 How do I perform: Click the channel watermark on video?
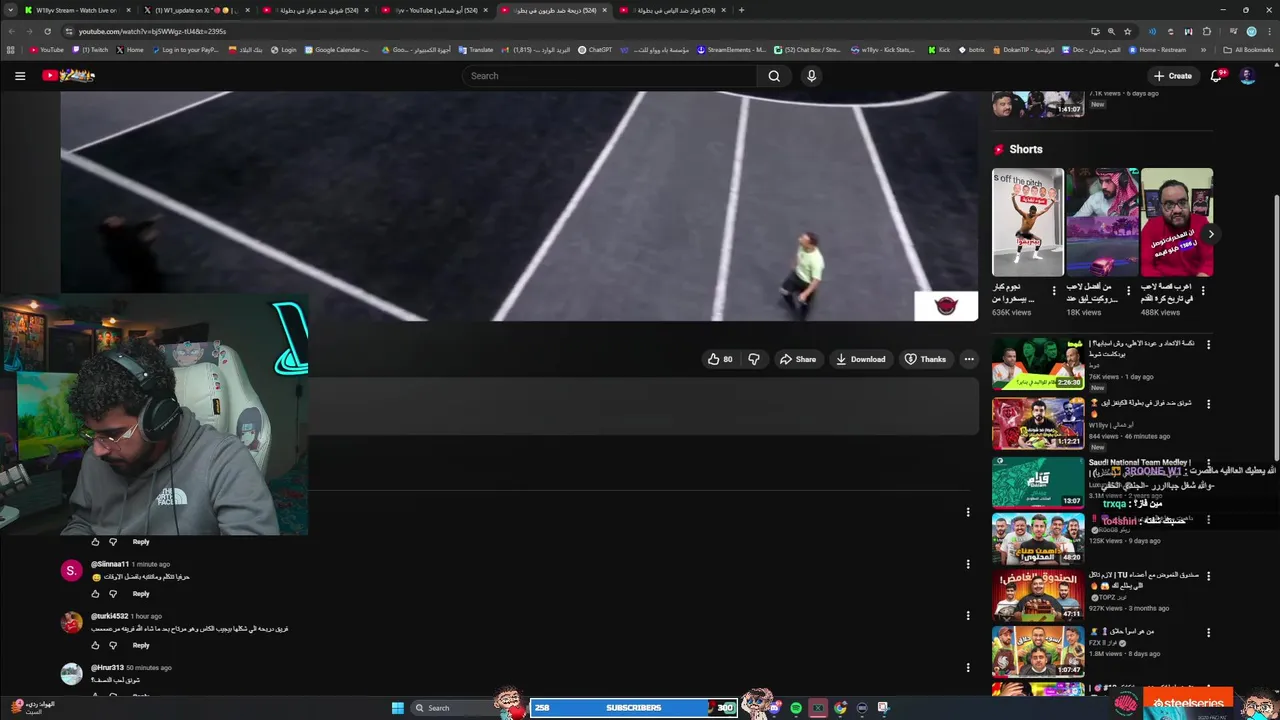(x=946, y=306)
